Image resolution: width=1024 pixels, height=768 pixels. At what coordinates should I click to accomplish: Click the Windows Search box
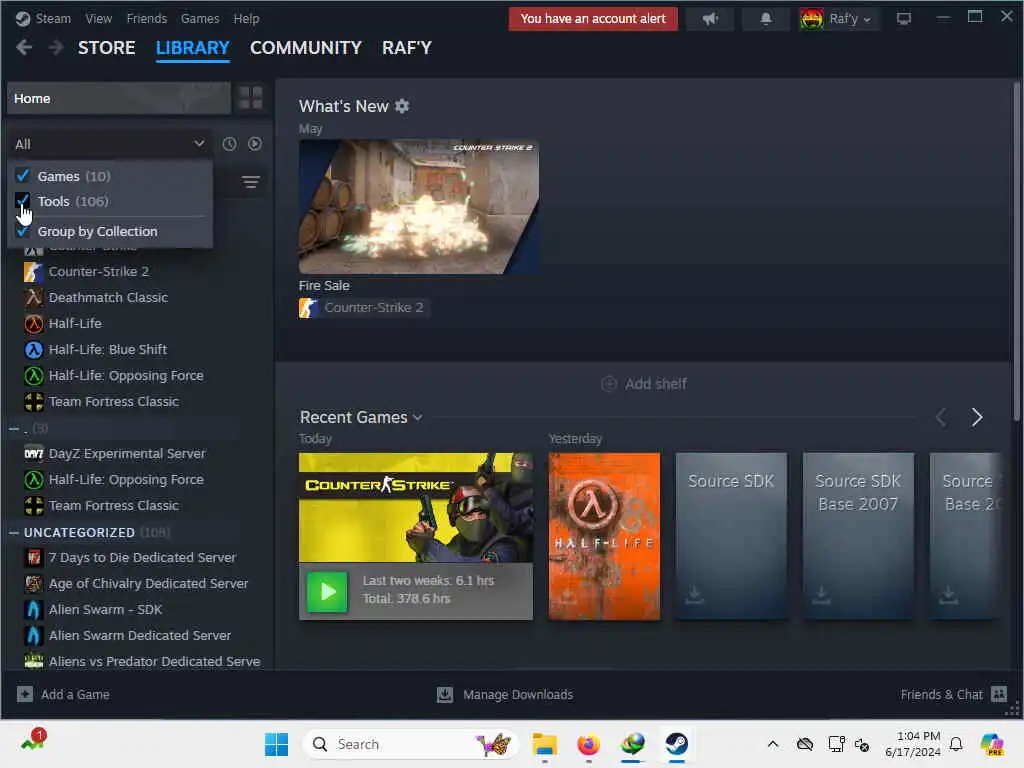coord(410,744)
